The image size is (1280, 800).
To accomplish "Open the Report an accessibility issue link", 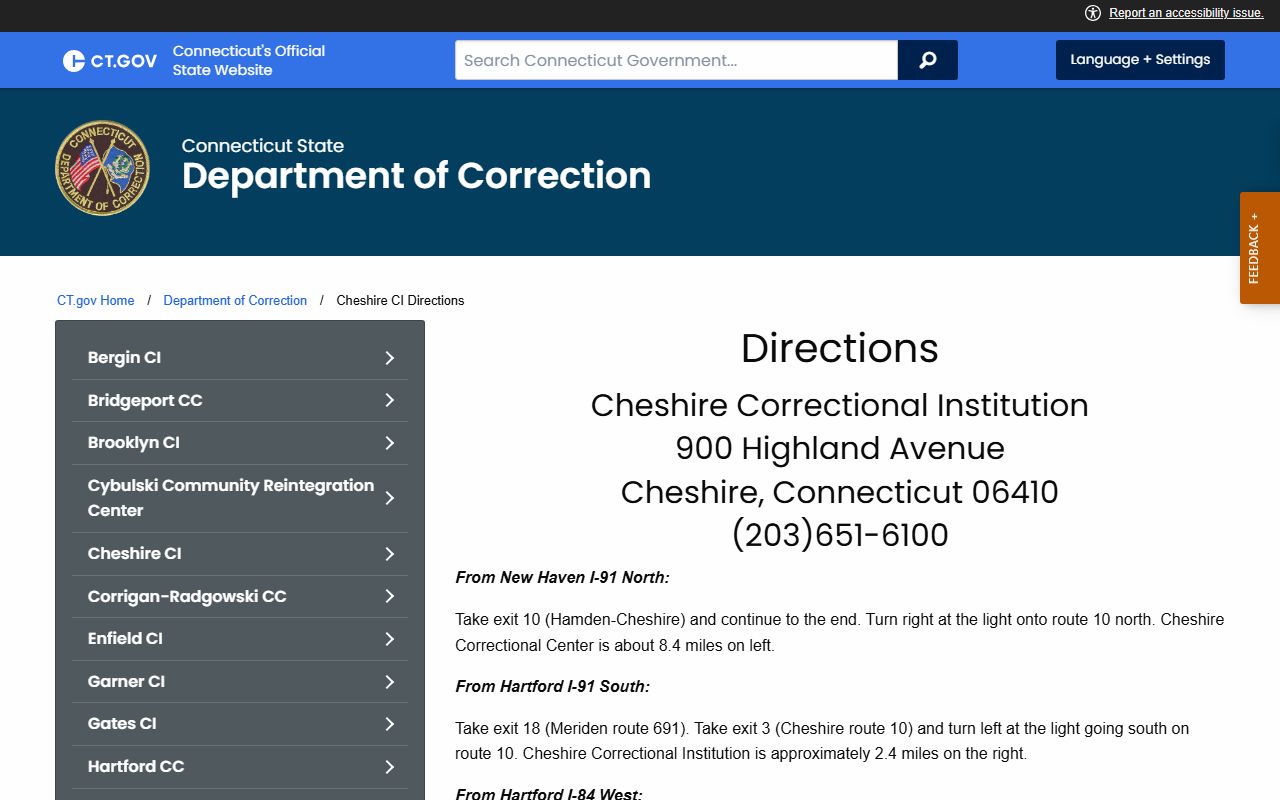I will 1186,13.
